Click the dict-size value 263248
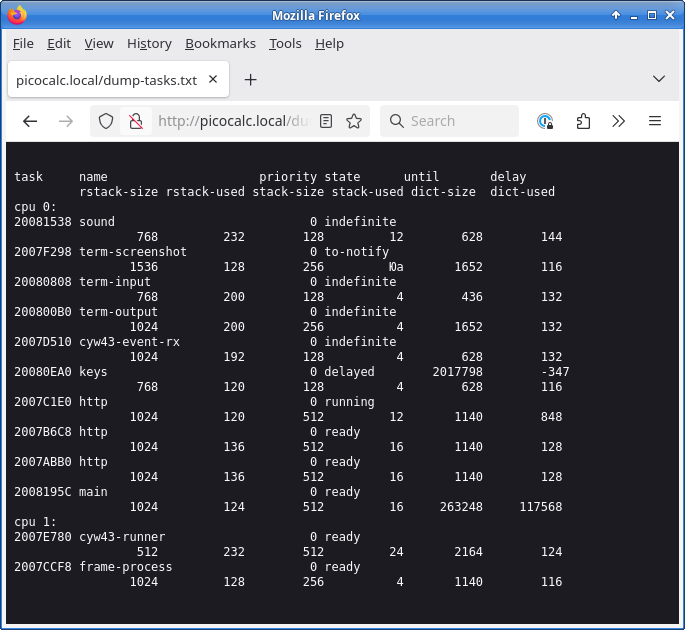685x630 pixels. (x=461, y=507)
